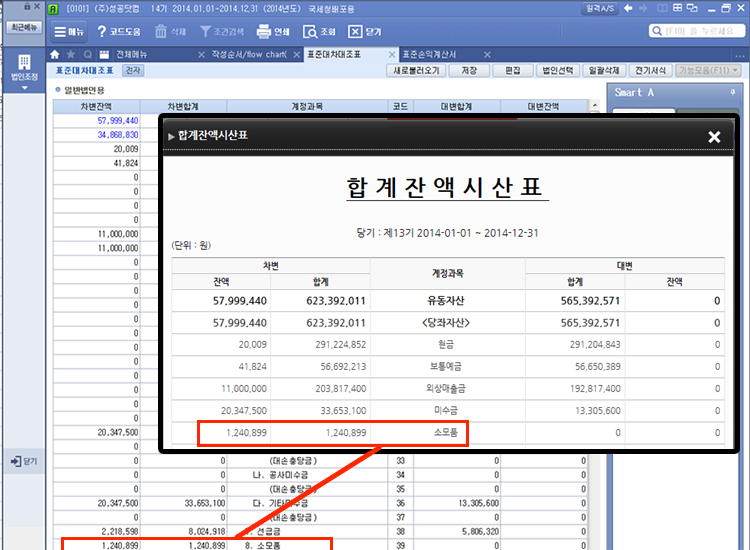Click the 미수금 row in the popup
This screenshot has height=550, width=750.
pos(448,411)
